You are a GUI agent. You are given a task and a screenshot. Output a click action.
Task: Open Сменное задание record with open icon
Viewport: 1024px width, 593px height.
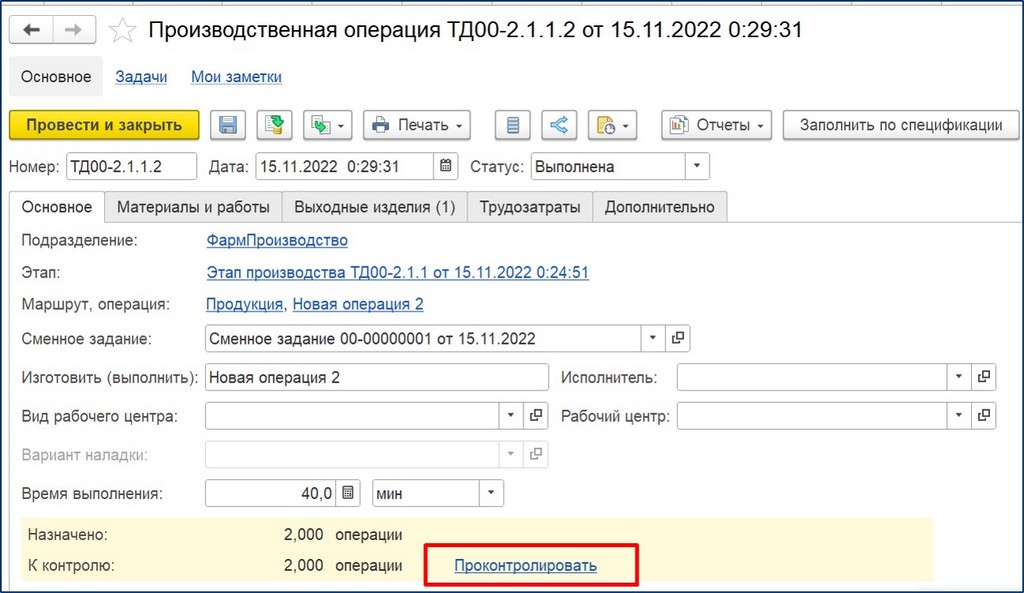(678, 338)
